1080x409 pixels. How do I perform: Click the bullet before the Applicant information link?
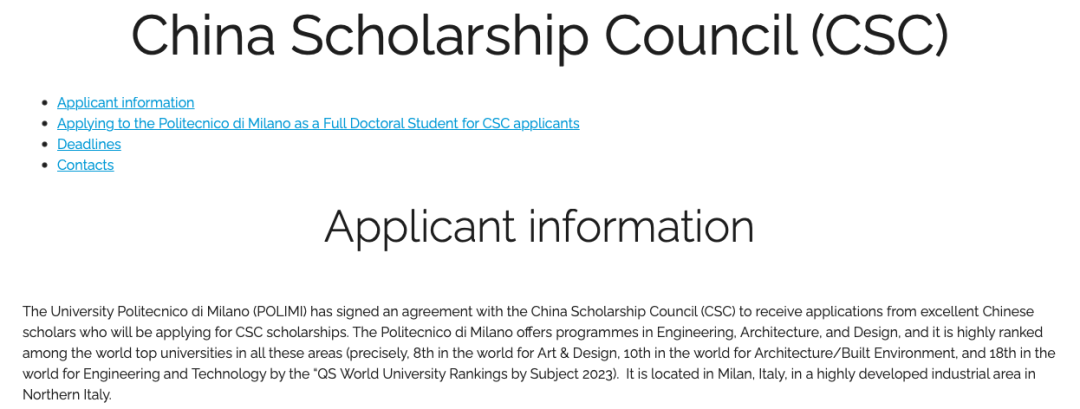tap(43, 103)
